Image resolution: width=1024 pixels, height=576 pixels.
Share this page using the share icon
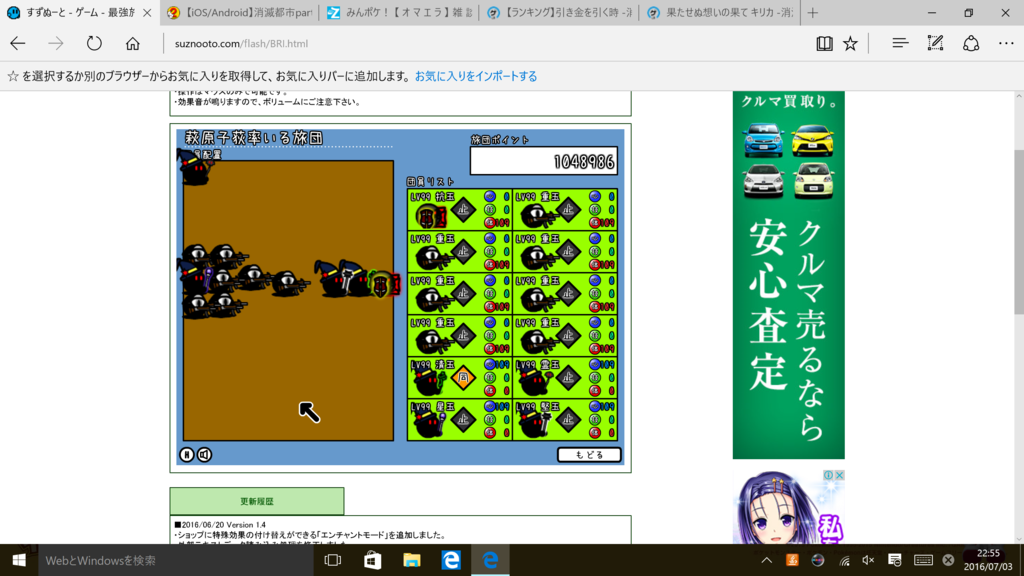click(971, 44)
